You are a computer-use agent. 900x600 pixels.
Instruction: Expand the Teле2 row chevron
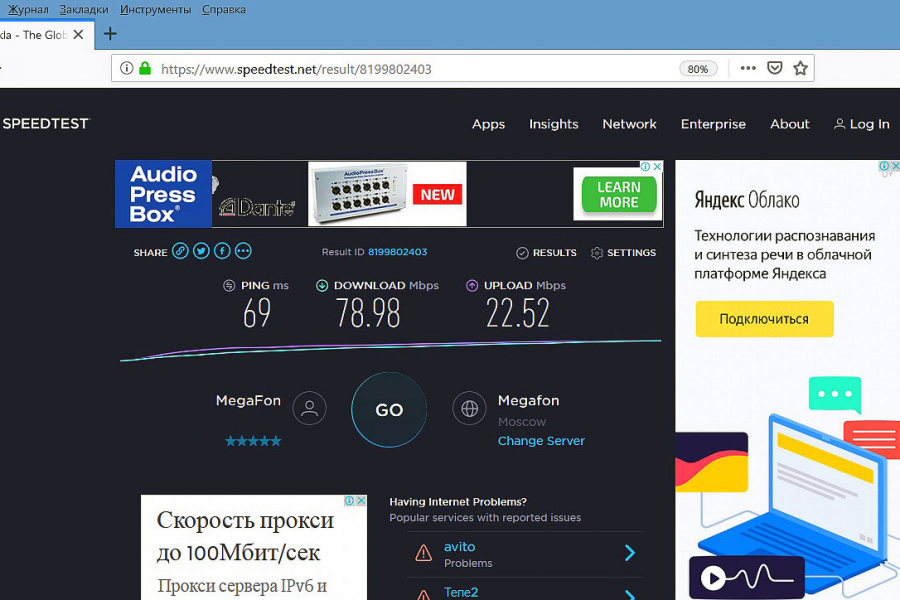point(630,594)
